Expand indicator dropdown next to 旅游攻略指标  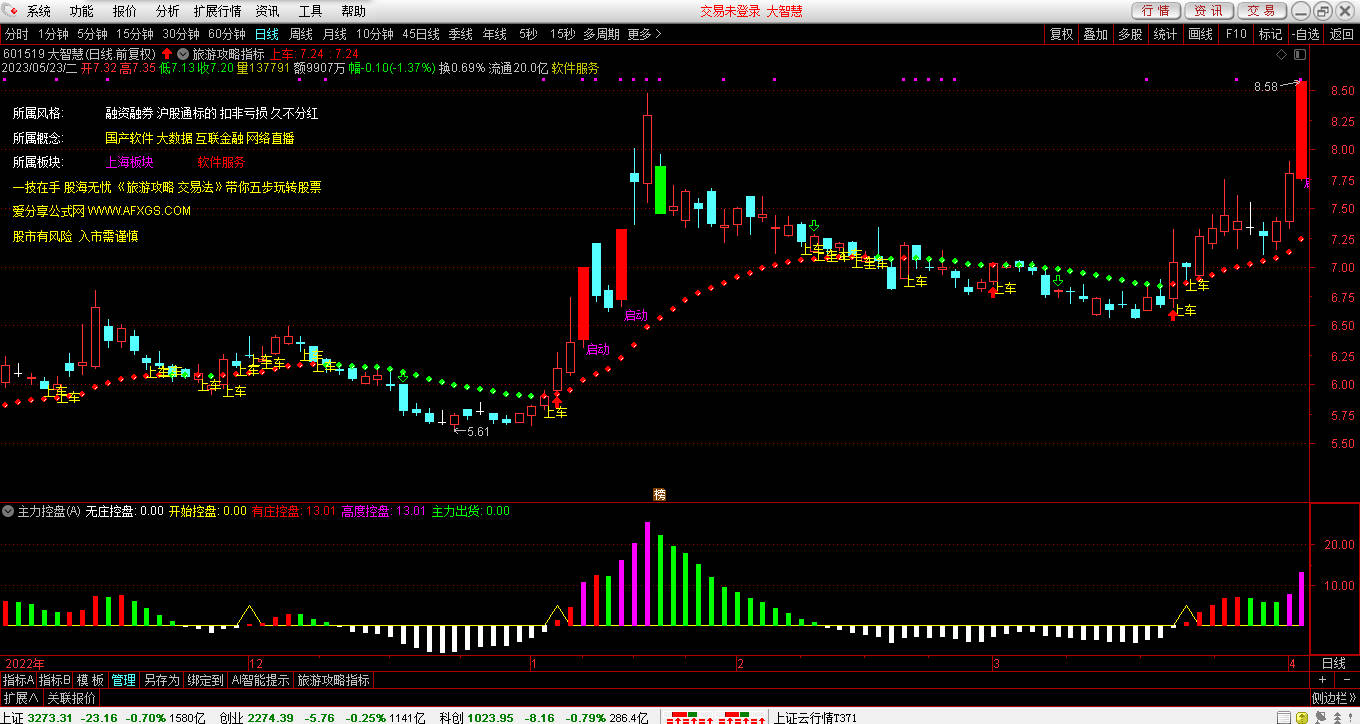(x=183, y=54)
